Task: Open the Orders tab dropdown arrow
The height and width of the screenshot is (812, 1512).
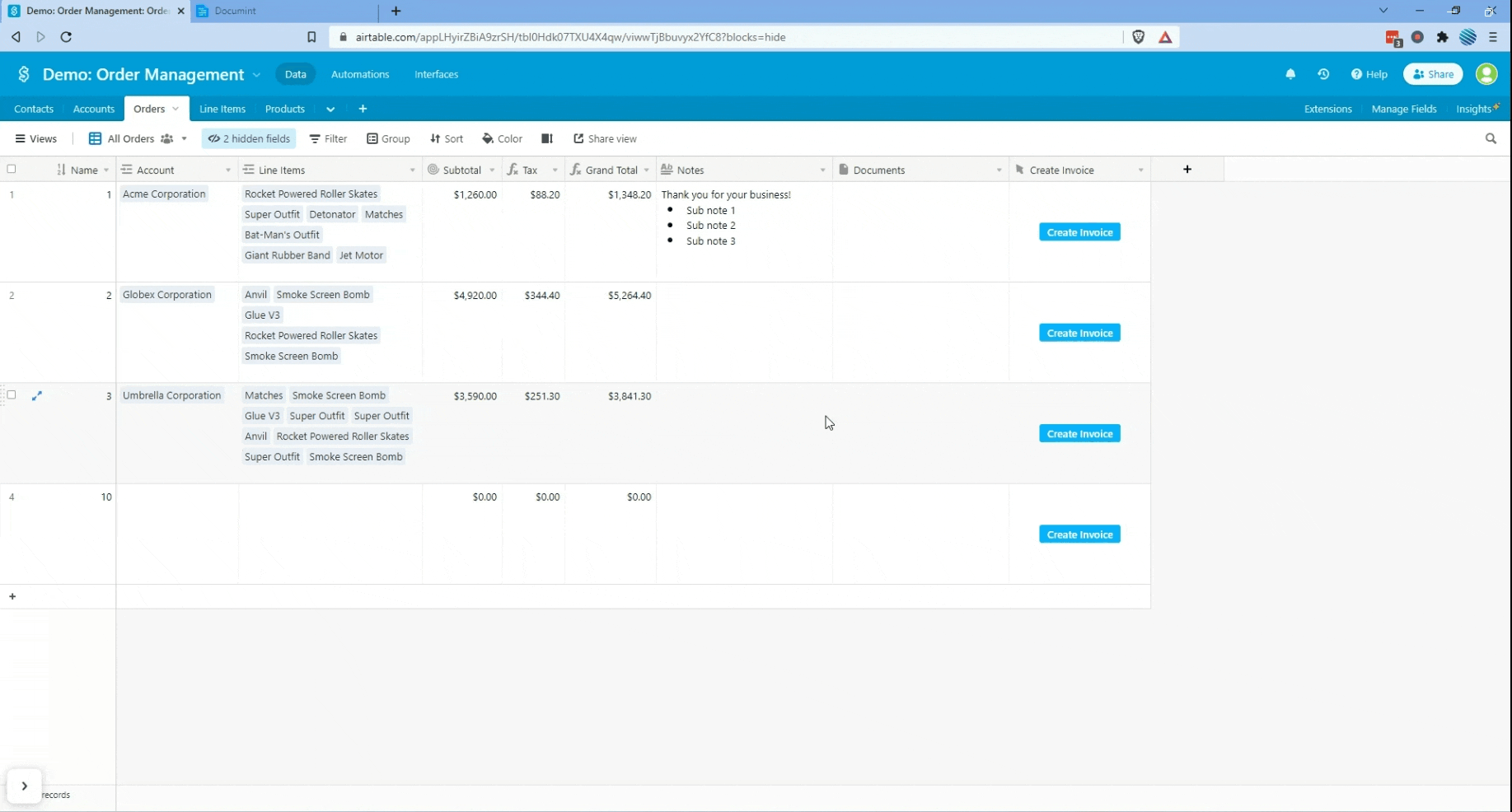Action: coord(176,109)
